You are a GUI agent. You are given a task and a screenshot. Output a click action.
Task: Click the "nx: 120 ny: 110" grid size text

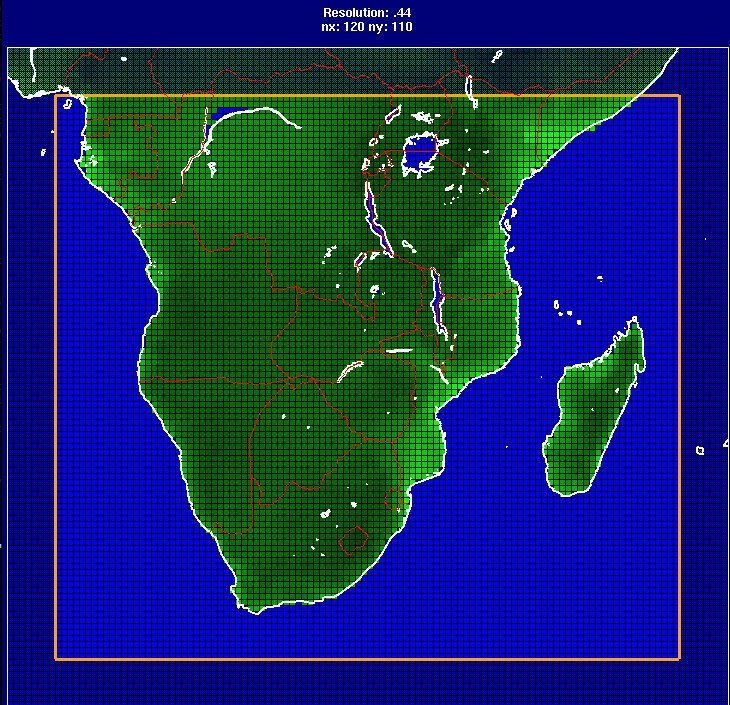(366, 27)
